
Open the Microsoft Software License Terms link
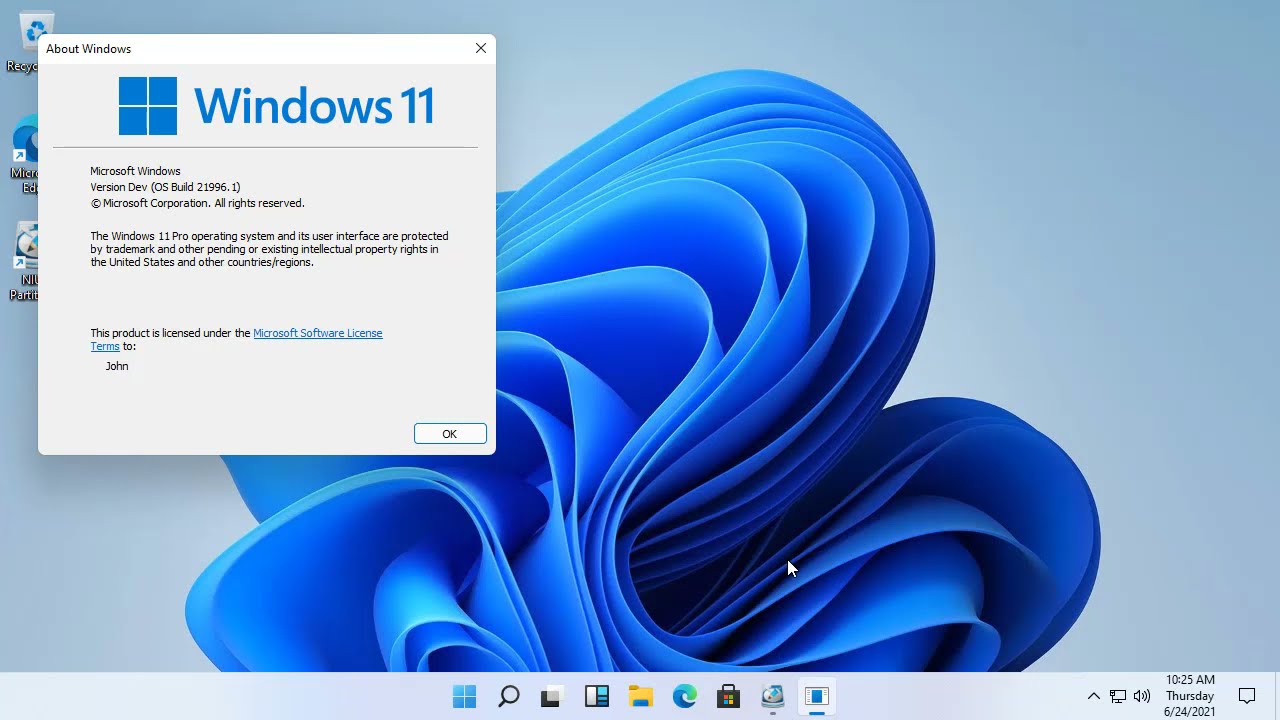point(237,340)
